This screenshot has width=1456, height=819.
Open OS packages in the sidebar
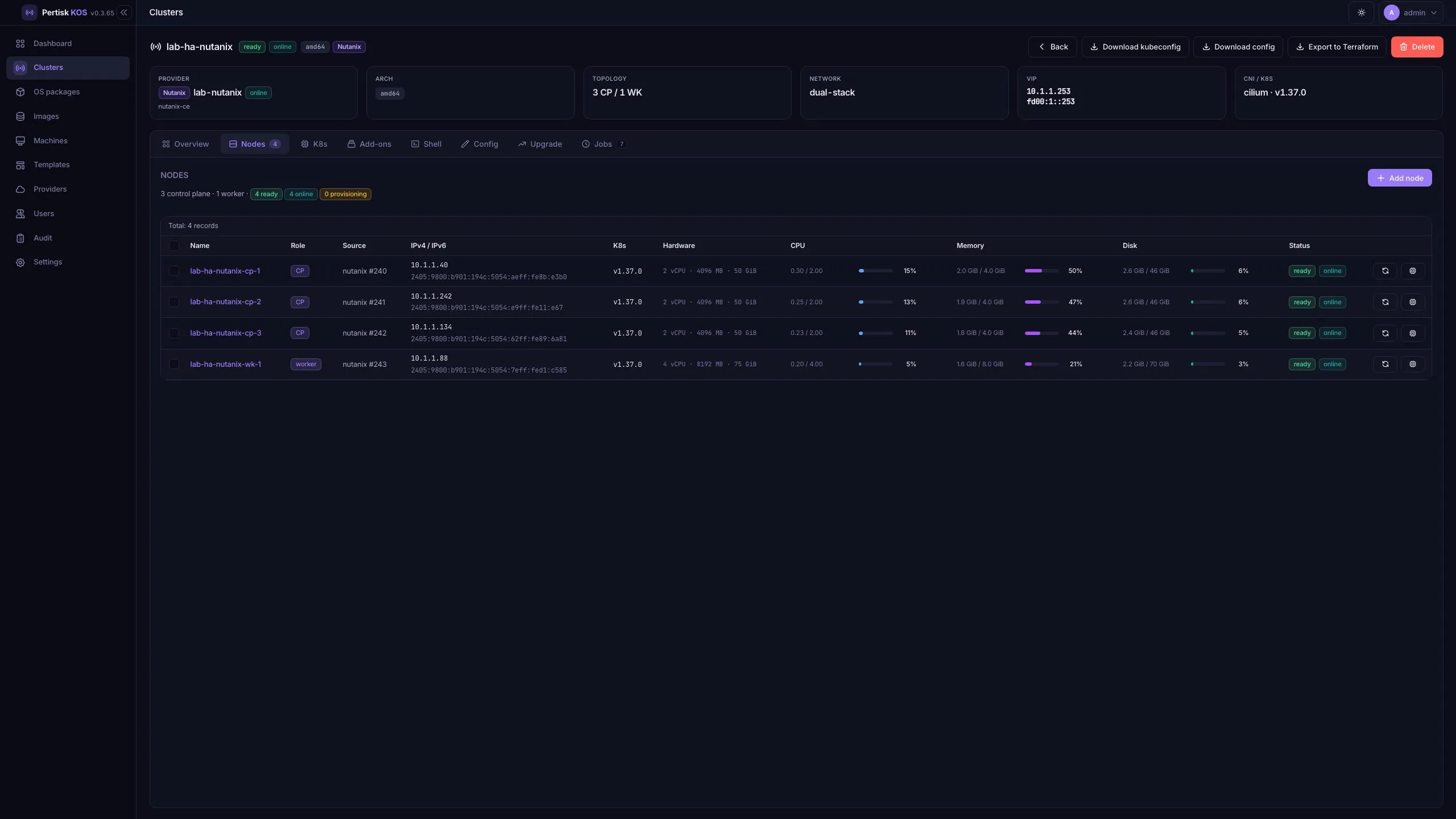point(68,92)
